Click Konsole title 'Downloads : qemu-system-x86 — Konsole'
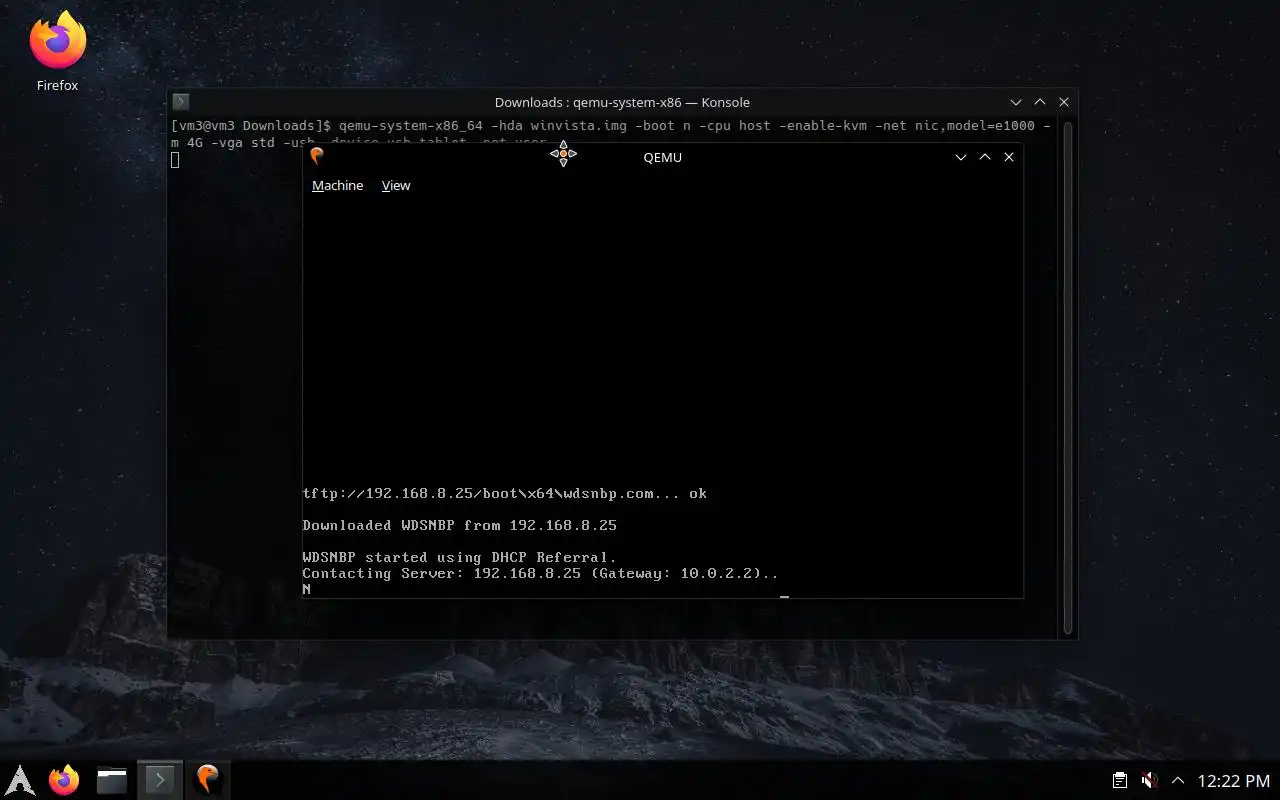This screenshot has height=800, width=1280. (622, 102)
